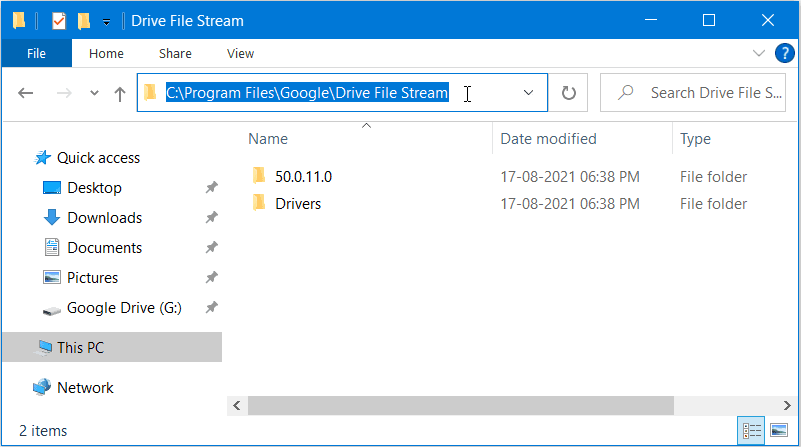Open Pictures in navigation pane
This screenshot has width=801, height=447.
pyautogui.click(x=92, y=278)
